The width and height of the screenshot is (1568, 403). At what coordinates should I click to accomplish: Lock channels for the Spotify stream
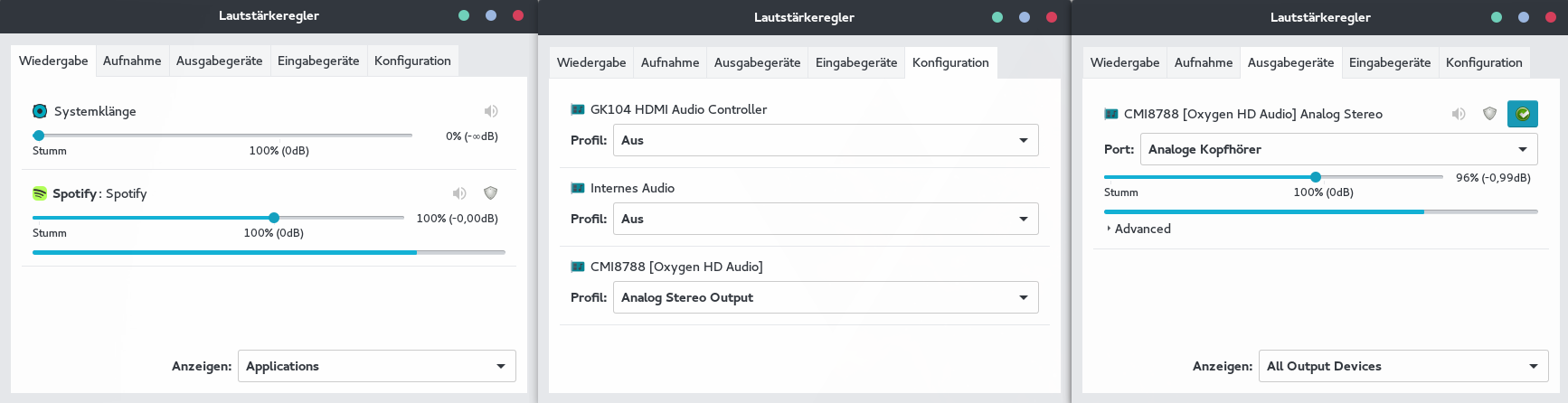[x=491, y=193]
